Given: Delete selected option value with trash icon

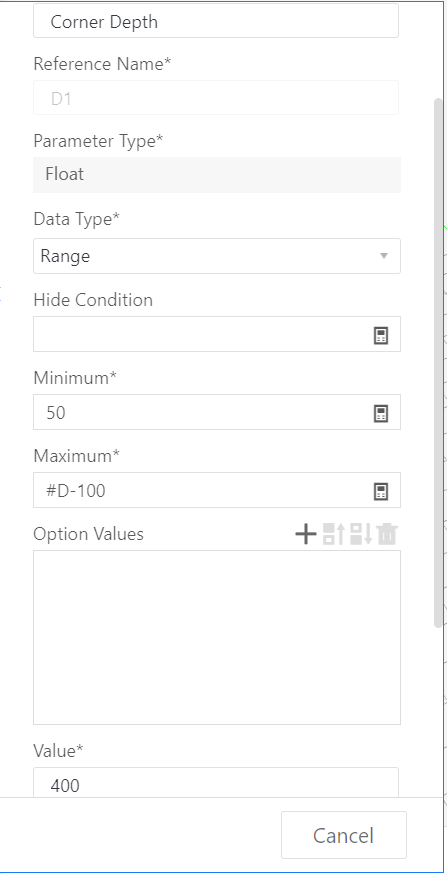Looking at the screenshot, I should [387, 534].
